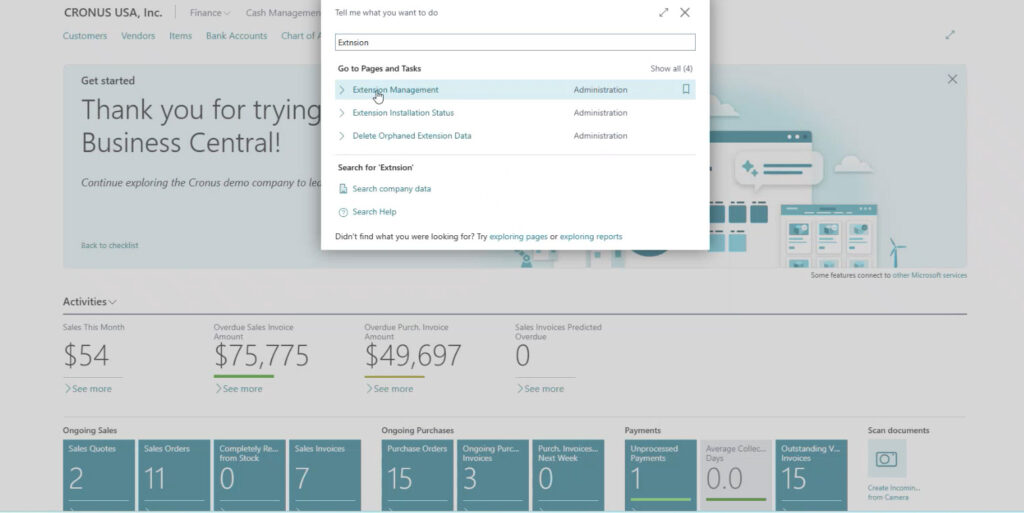
Task: Expand the Extension Management result chevron
Action: (x=342, y=89)
